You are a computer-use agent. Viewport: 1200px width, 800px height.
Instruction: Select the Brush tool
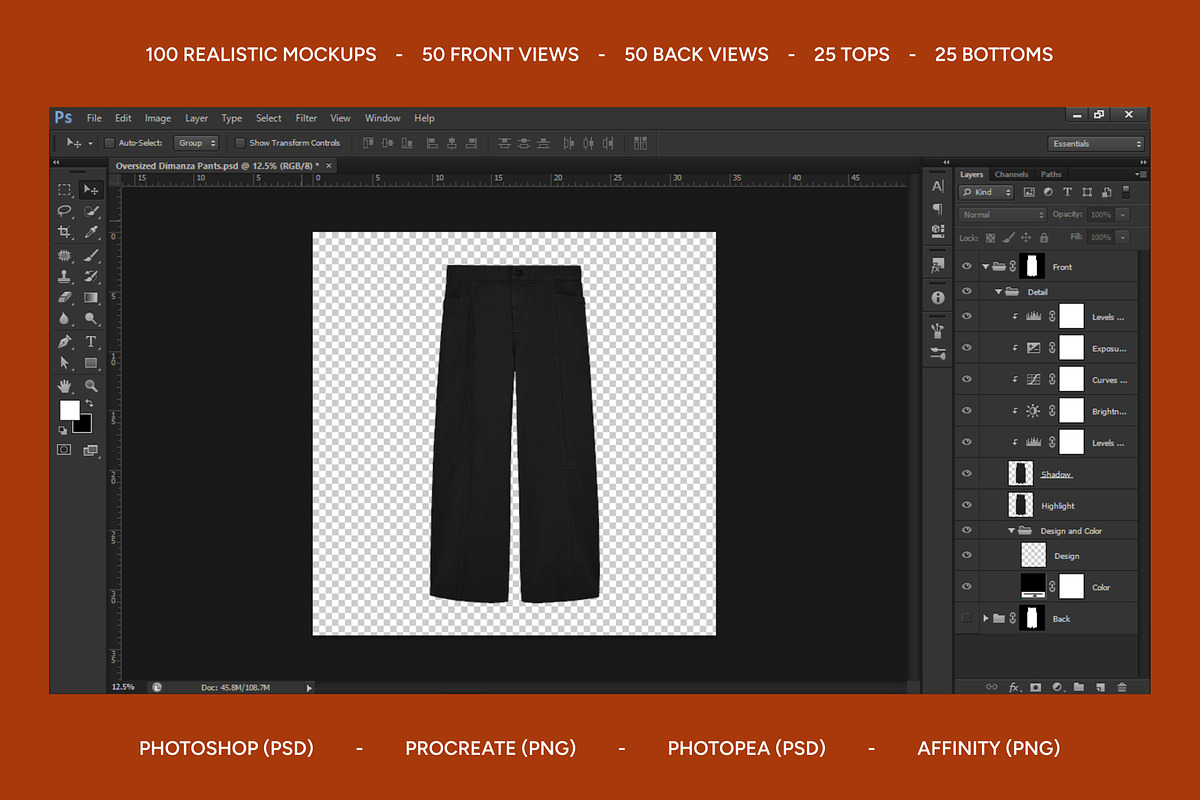tap(91, 256)
